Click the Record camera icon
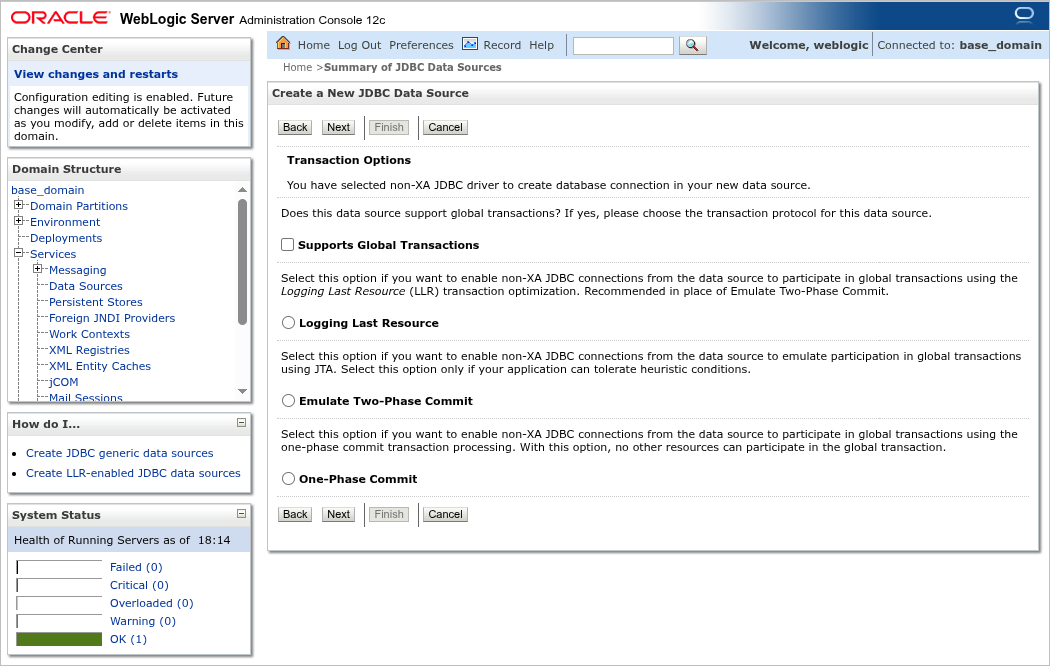Viewport: 1050px width, 666px height. (470, 44)
